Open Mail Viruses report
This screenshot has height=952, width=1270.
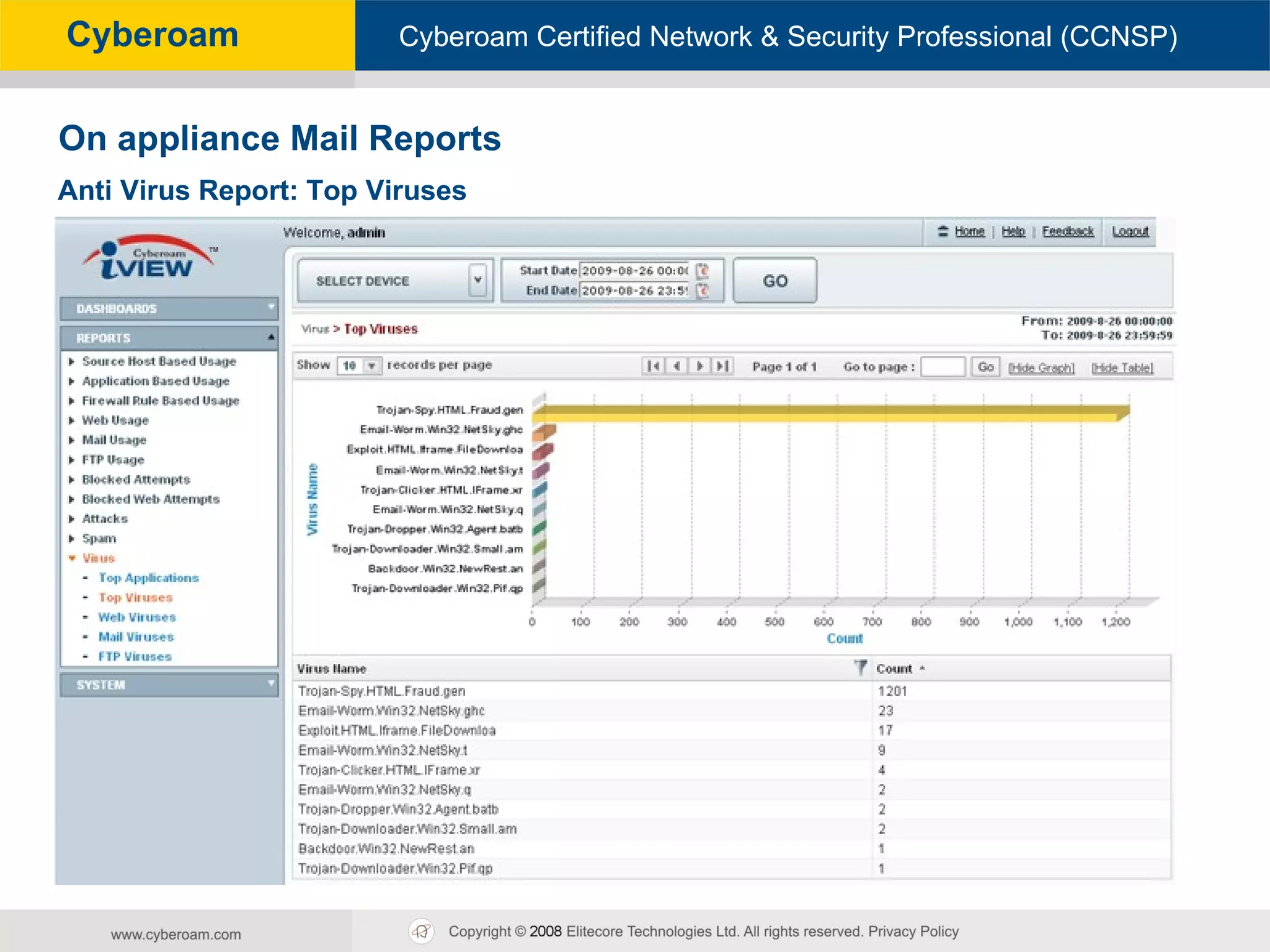coord(136,637)
